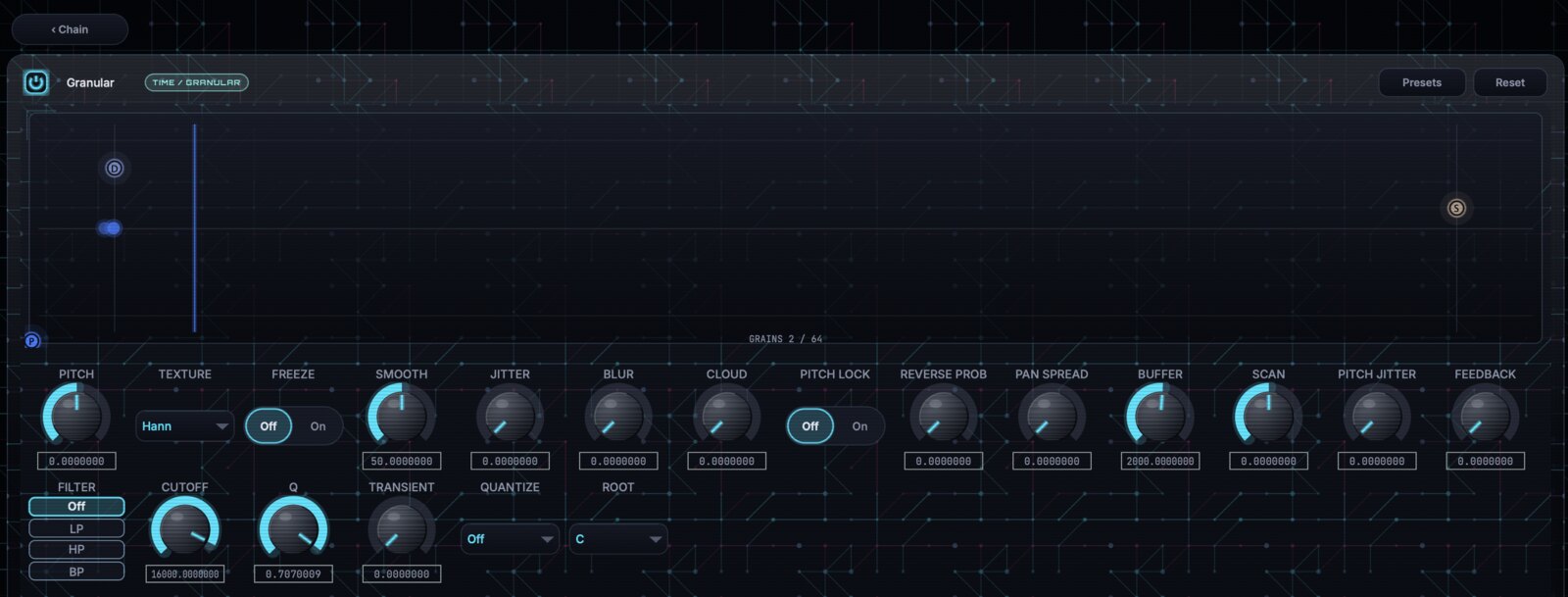Click the Pan Spread value field

[x=1052, y=461]
